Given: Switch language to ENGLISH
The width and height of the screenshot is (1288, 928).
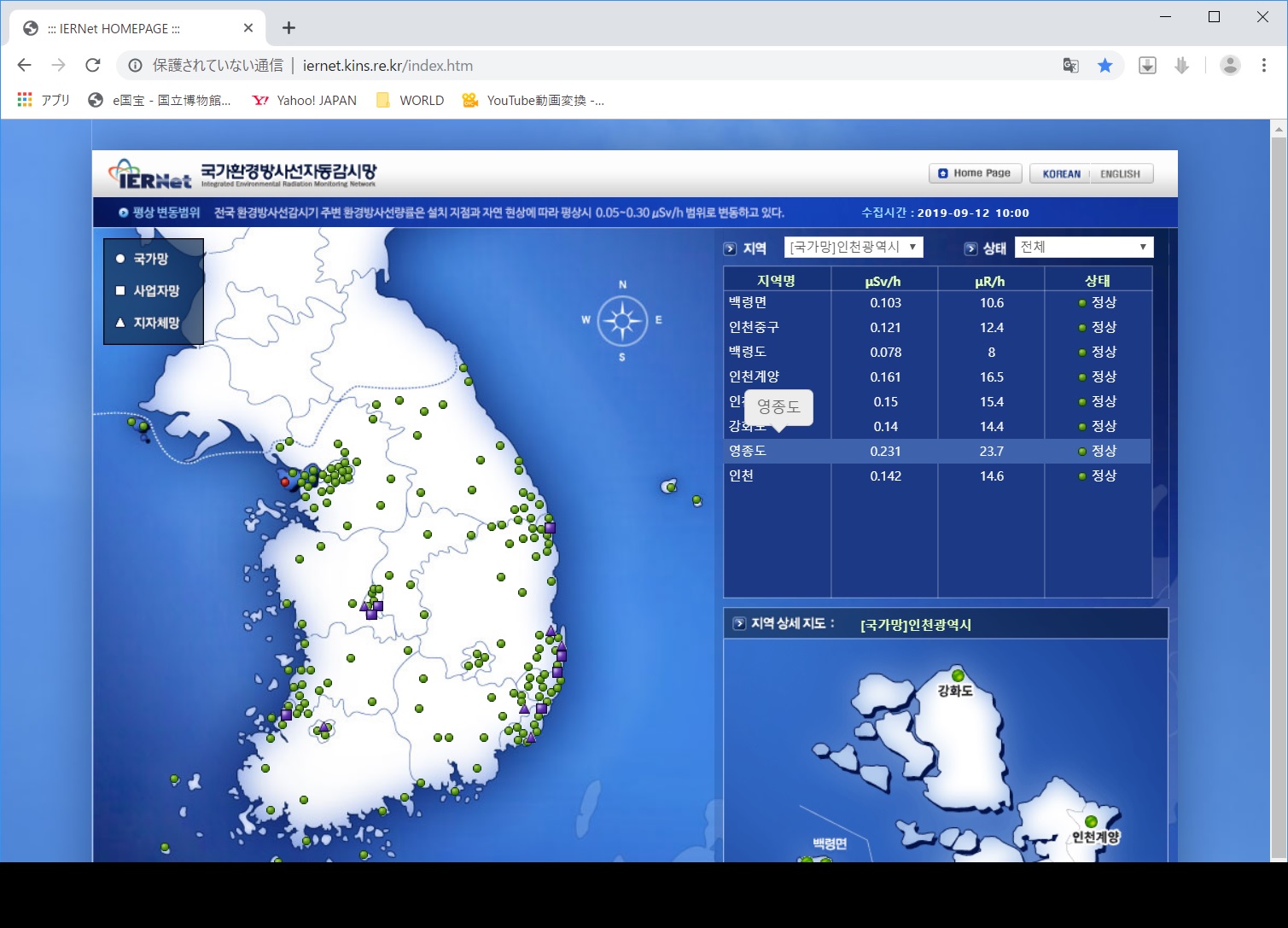Looking at the screenshot, I should coord(1120,174).
